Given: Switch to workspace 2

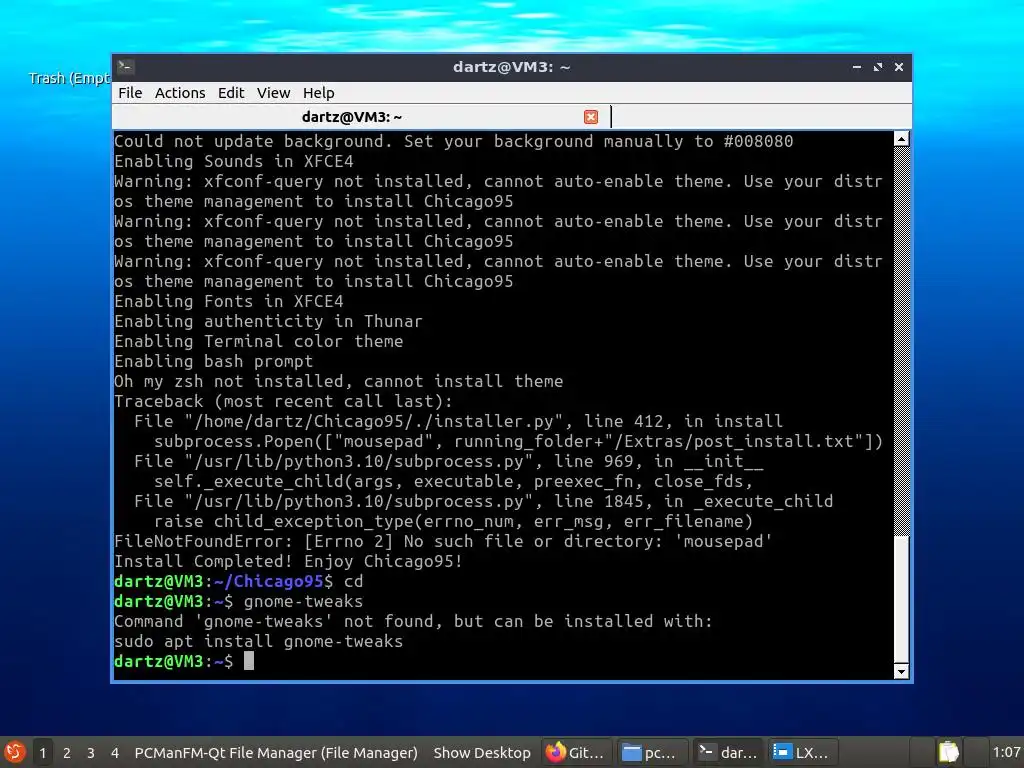Looking at the screenshot, I should coord(67,753).
